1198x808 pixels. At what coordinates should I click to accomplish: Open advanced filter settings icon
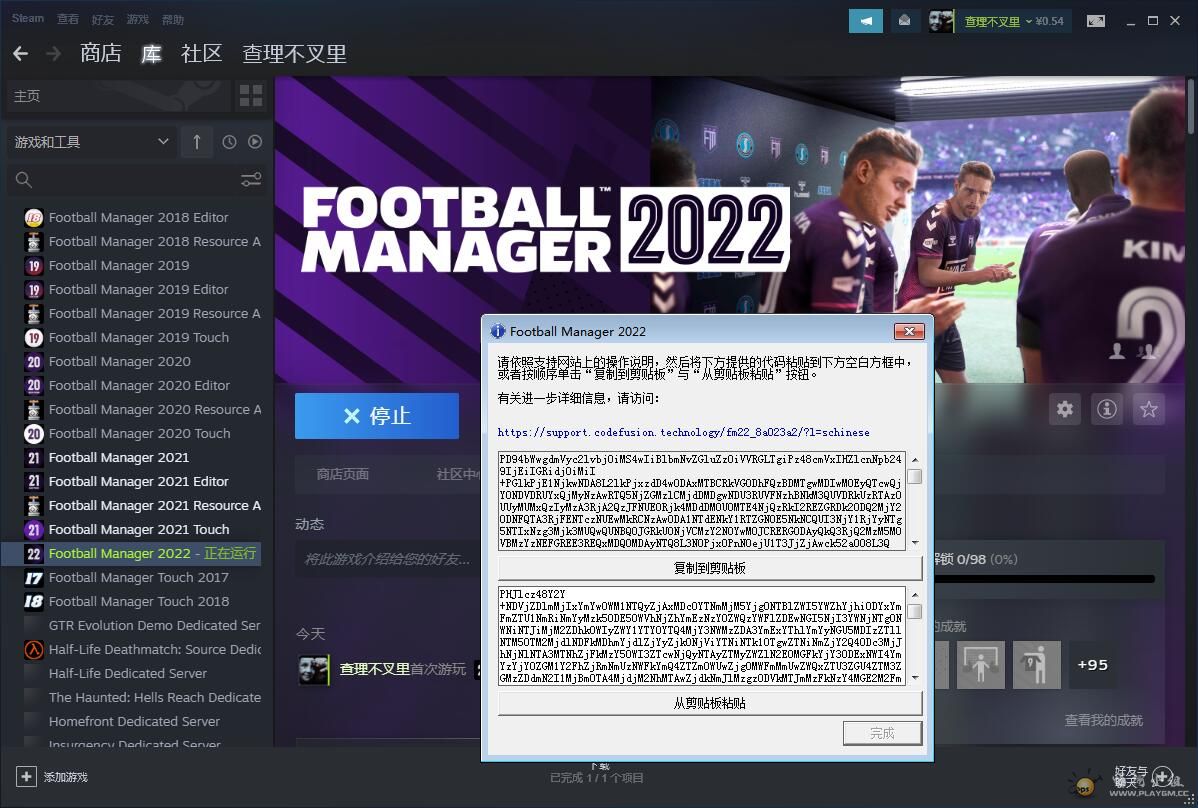click(251, 179)
